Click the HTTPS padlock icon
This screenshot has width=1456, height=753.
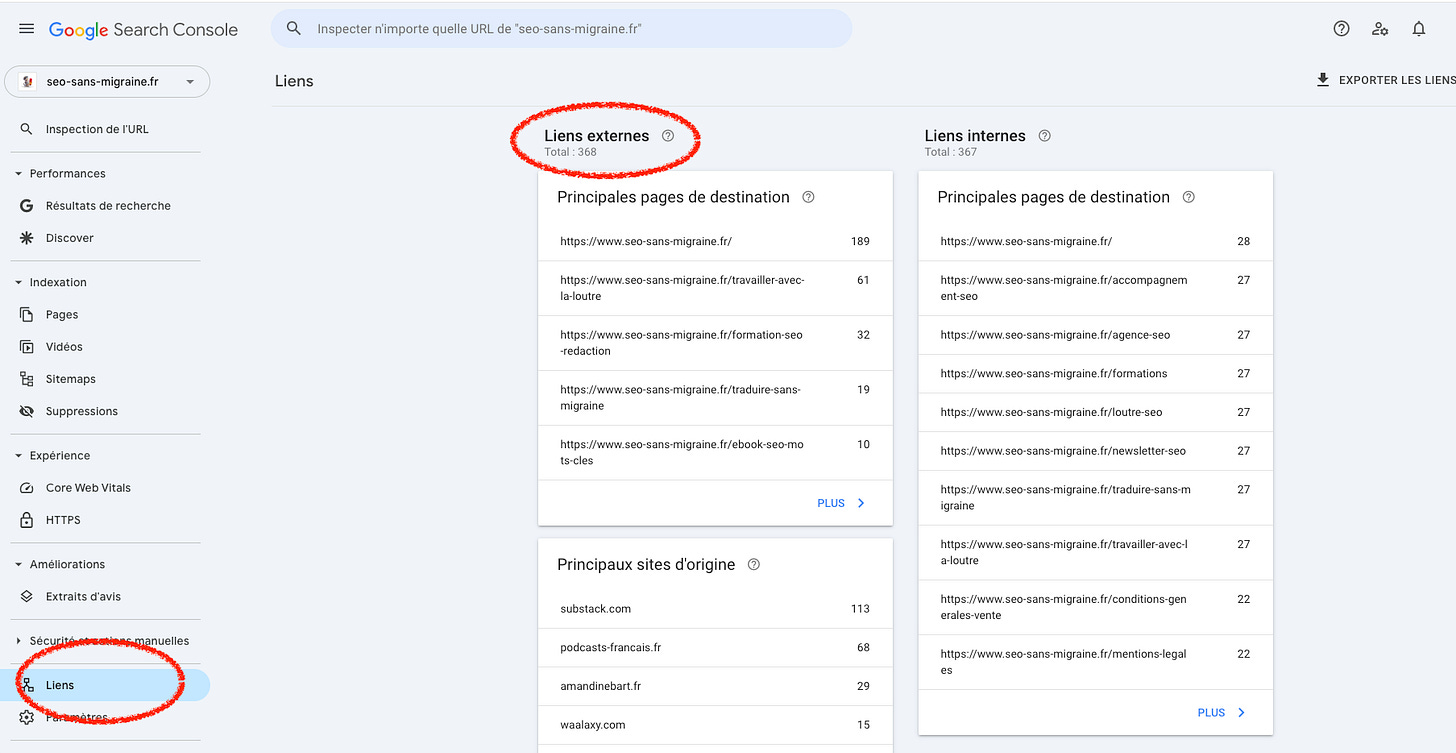(x=27, y=520)
